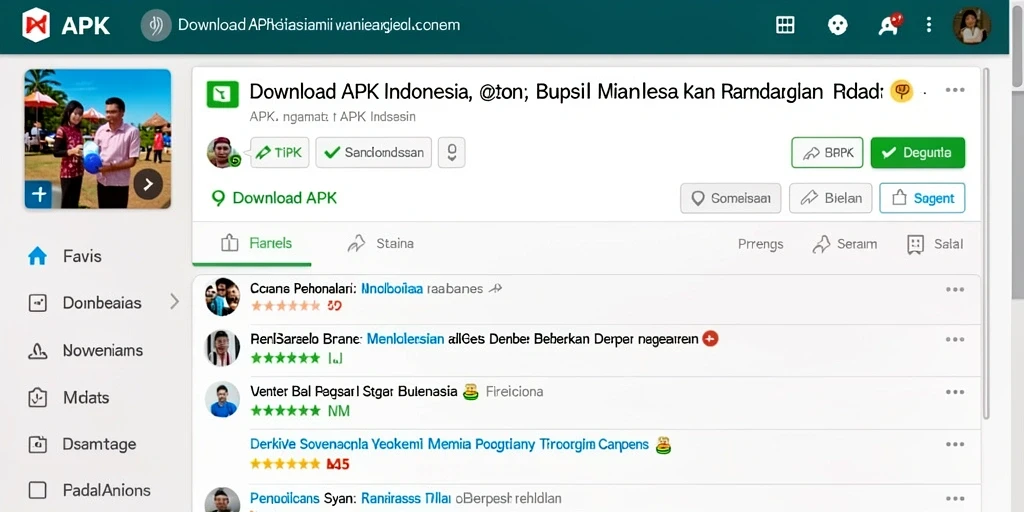This screenshot has width=1024, height=512.
Task: Open Doinbeaias in the sidebar
Action: point(85,303)
